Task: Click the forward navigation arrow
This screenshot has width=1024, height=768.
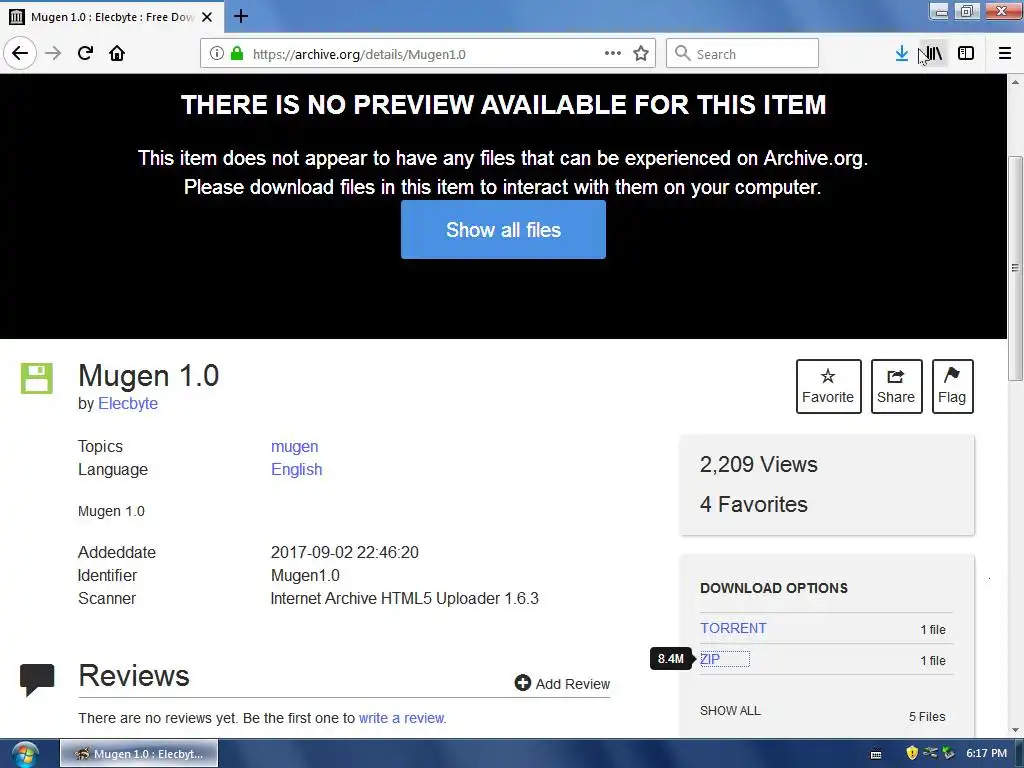Action: [53, 54]
